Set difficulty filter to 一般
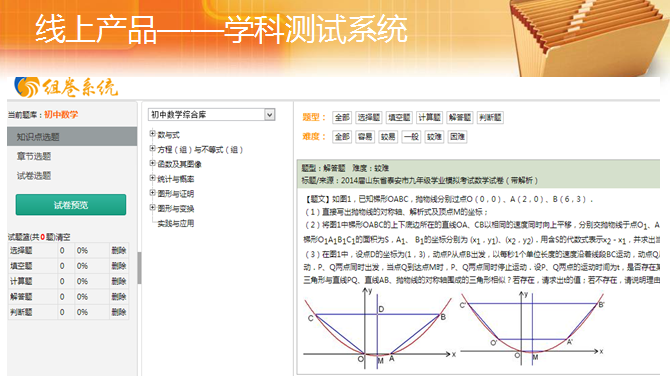The image size is (670, 376). click(411, 137)
